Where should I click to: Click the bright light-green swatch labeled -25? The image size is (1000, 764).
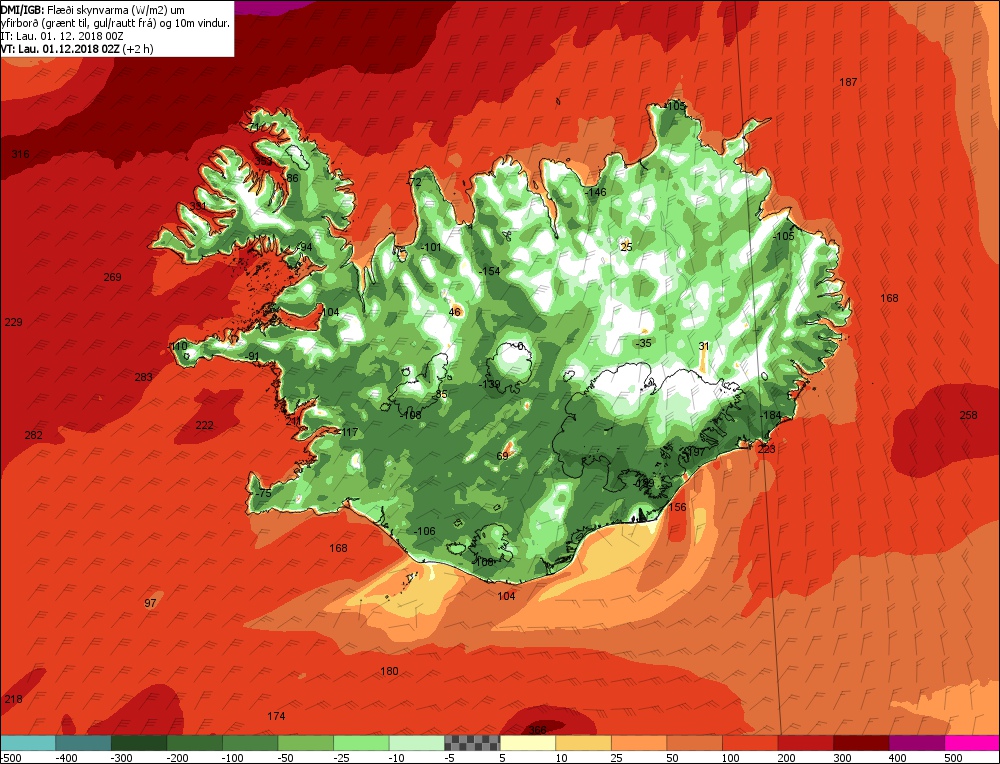click(361, 743)
